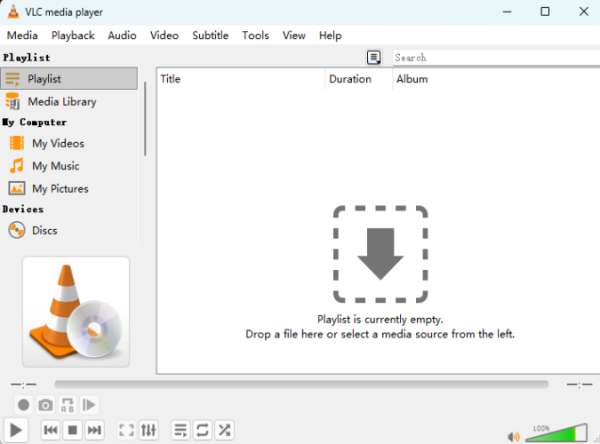Change playlist view mode icon
The width and height of the screenshot is (600, 444).
(x=374, y=58)
